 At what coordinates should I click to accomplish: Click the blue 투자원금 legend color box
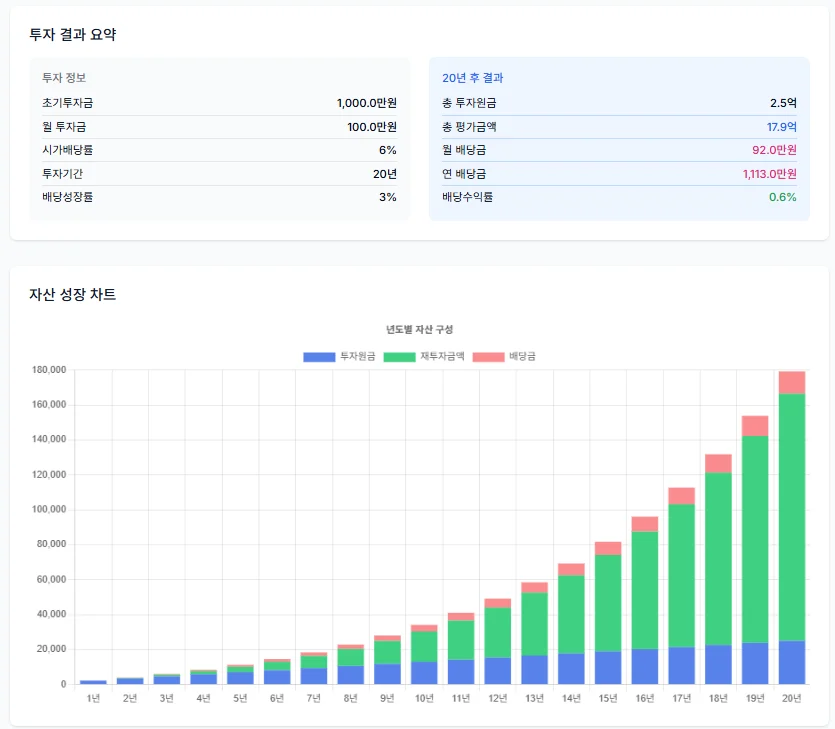coord(319,357)
